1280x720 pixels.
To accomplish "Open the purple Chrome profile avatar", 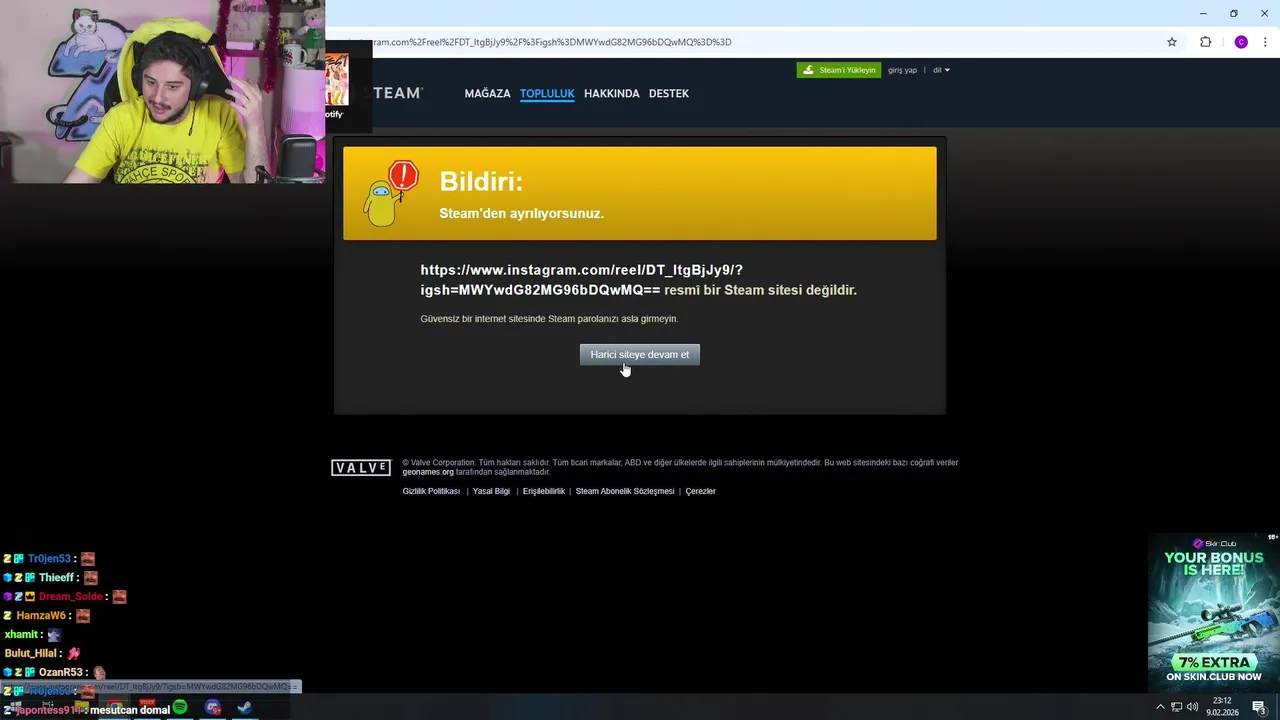I will (x=1241, y=42).
